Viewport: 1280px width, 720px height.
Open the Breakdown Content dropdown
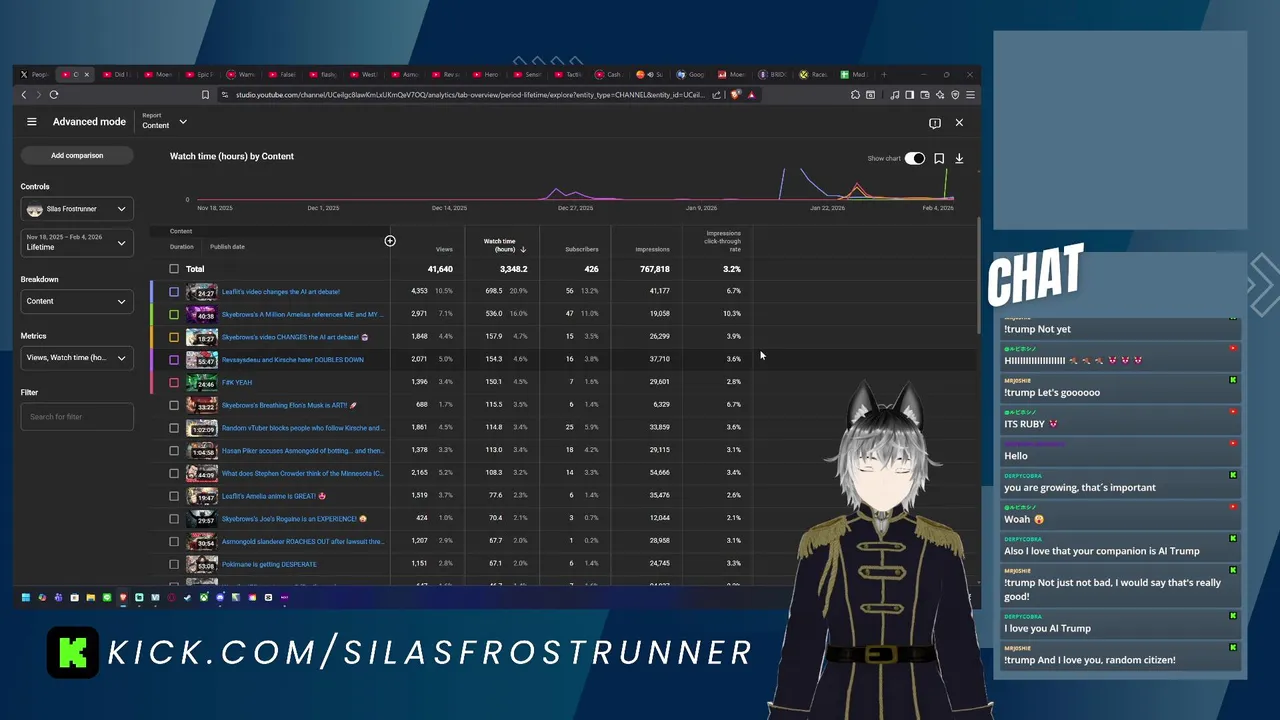(x=77, y=301)
